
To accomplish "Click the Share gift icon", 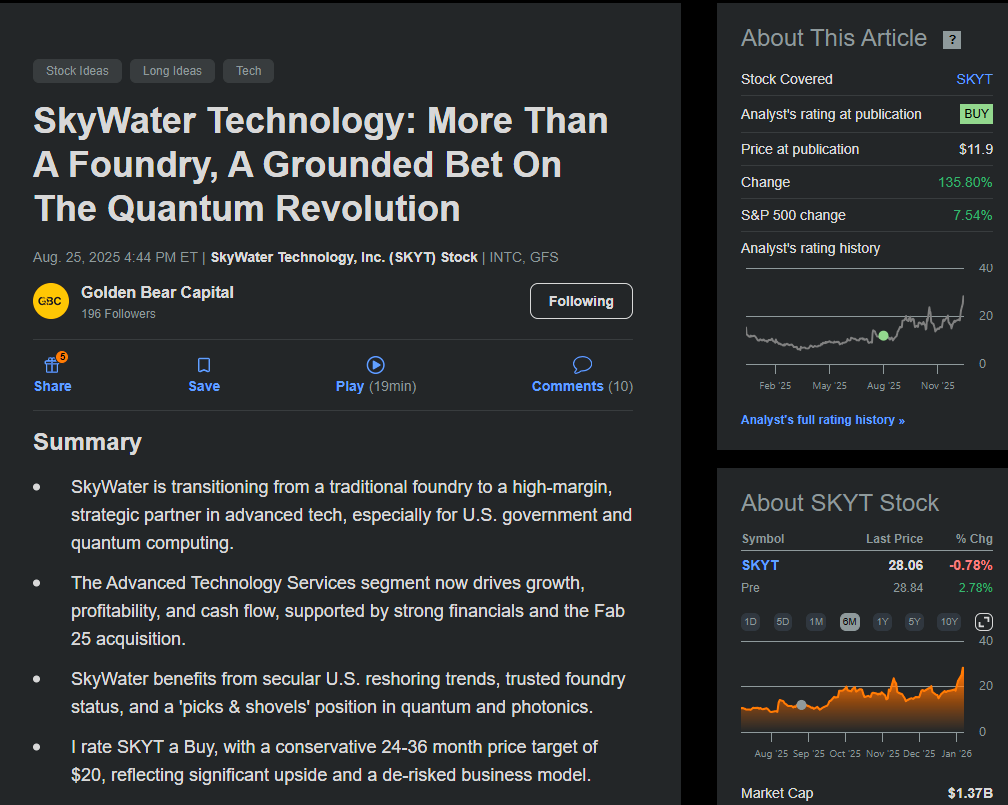I will [52, 365].
